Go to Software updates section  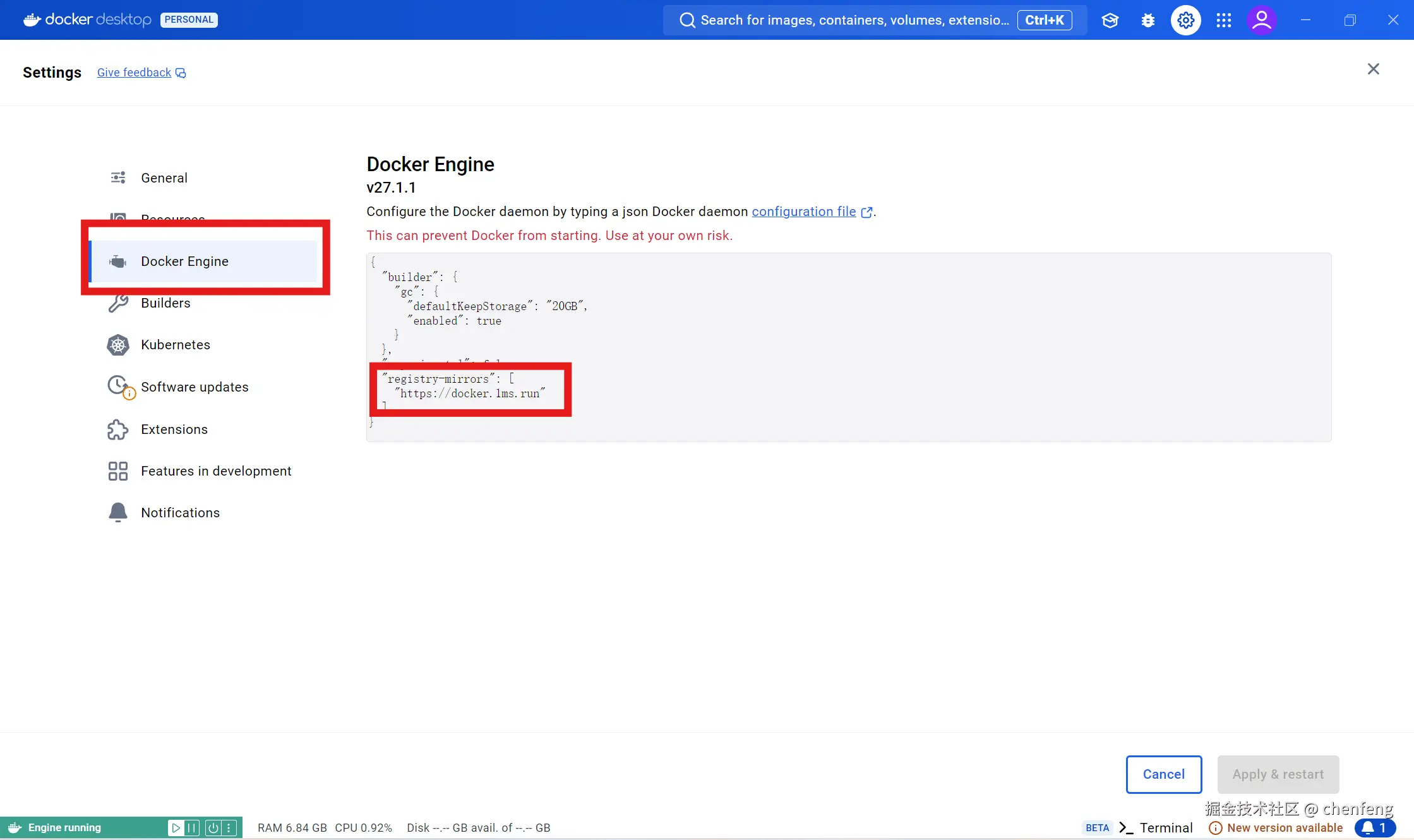pos(194,387)
